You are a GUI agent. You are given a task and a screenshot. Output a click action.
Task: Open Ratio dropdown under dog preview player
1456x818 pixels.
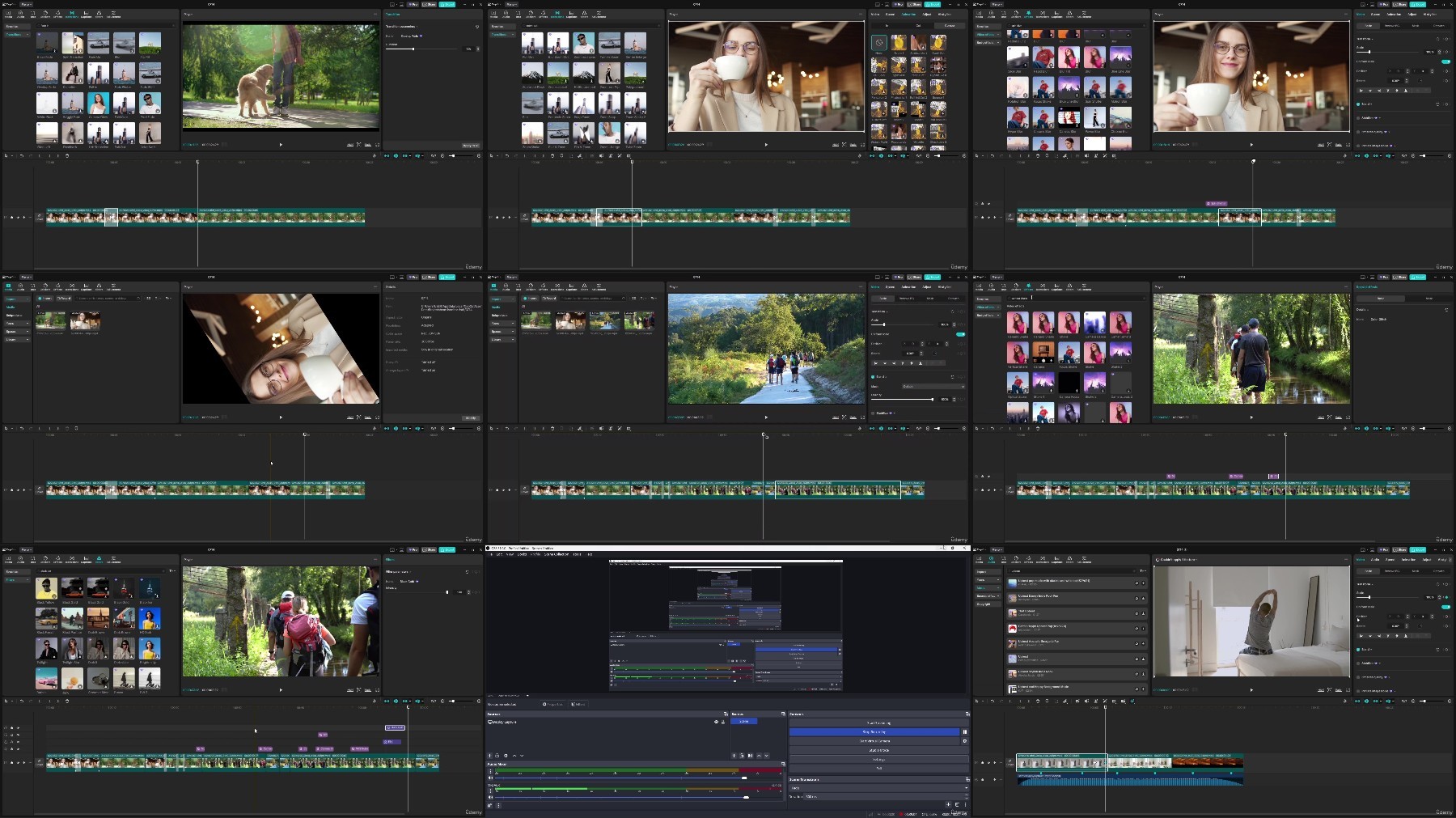[367, 145]
